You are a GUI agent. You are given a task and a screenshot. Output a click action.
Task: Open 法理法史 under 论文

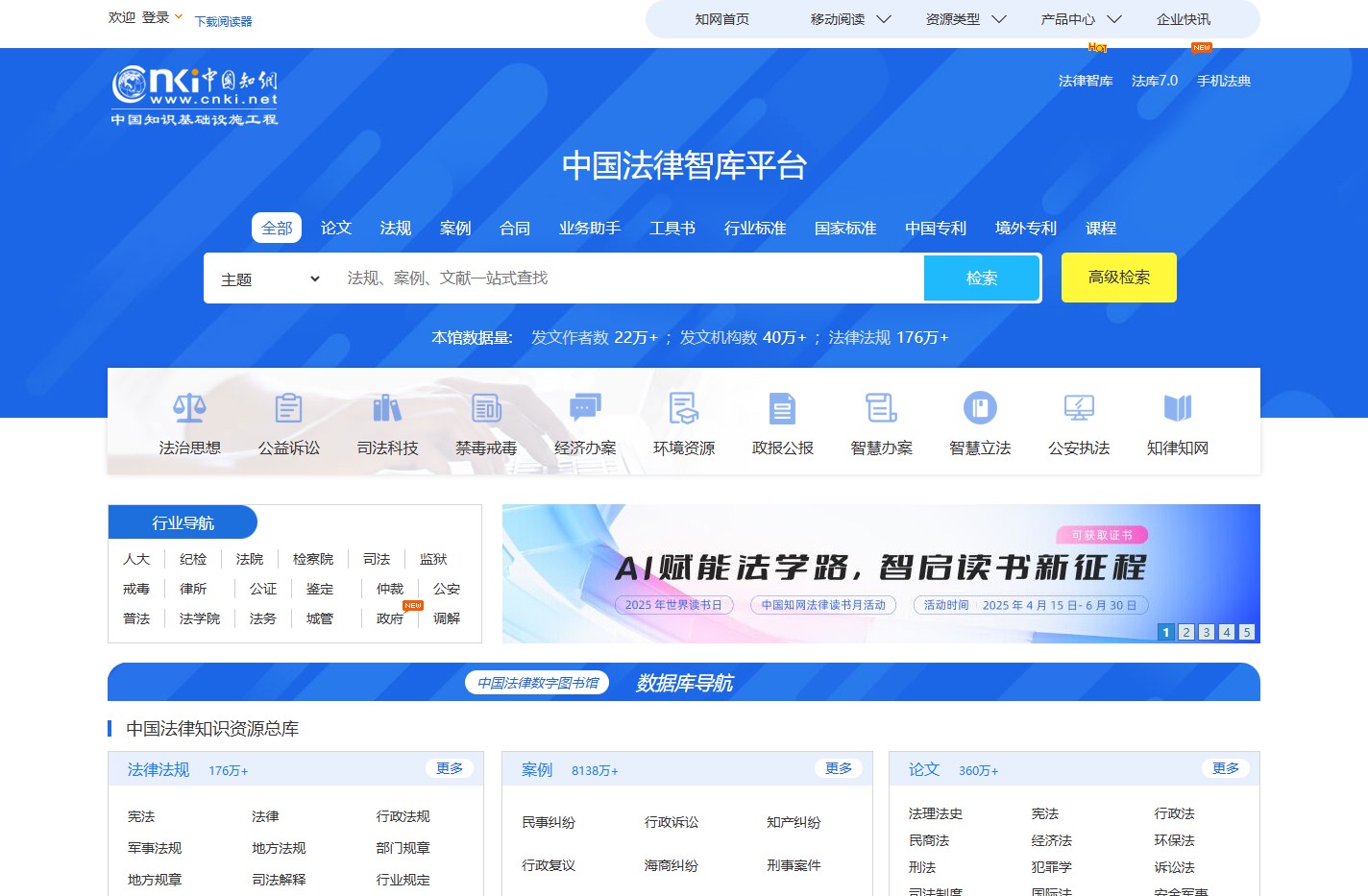tap(936, 813)
